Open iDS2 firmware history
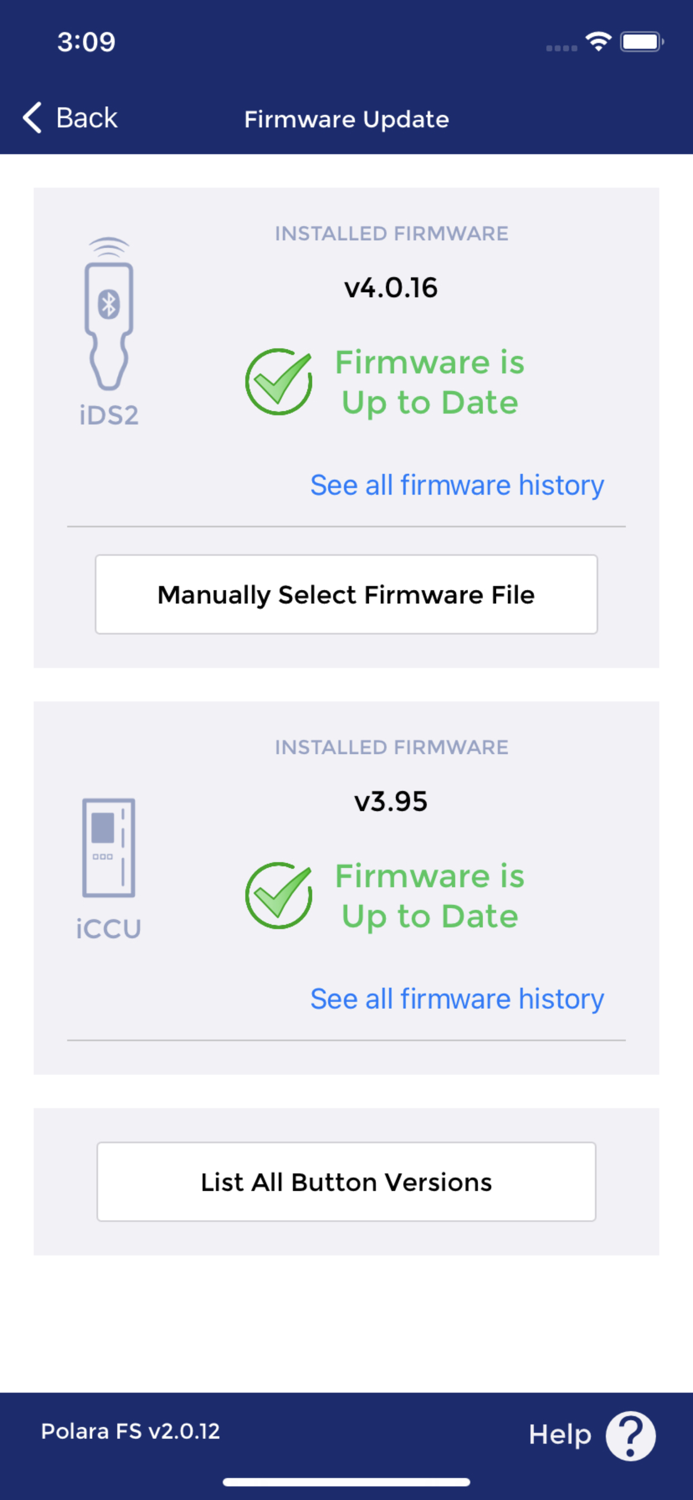Viewport: 693px width, 1500px height. coord(456,485)
